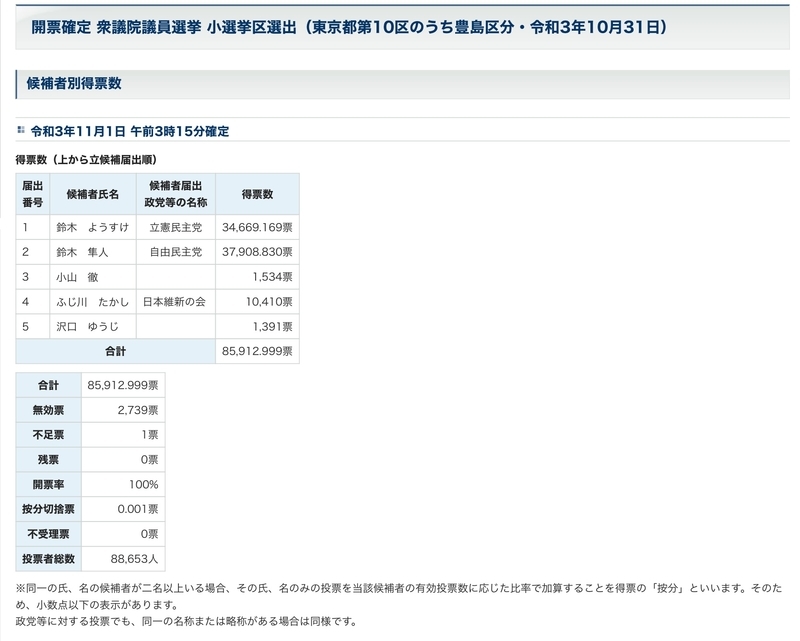Click party cell 立憲民主党

pos(176,227)
